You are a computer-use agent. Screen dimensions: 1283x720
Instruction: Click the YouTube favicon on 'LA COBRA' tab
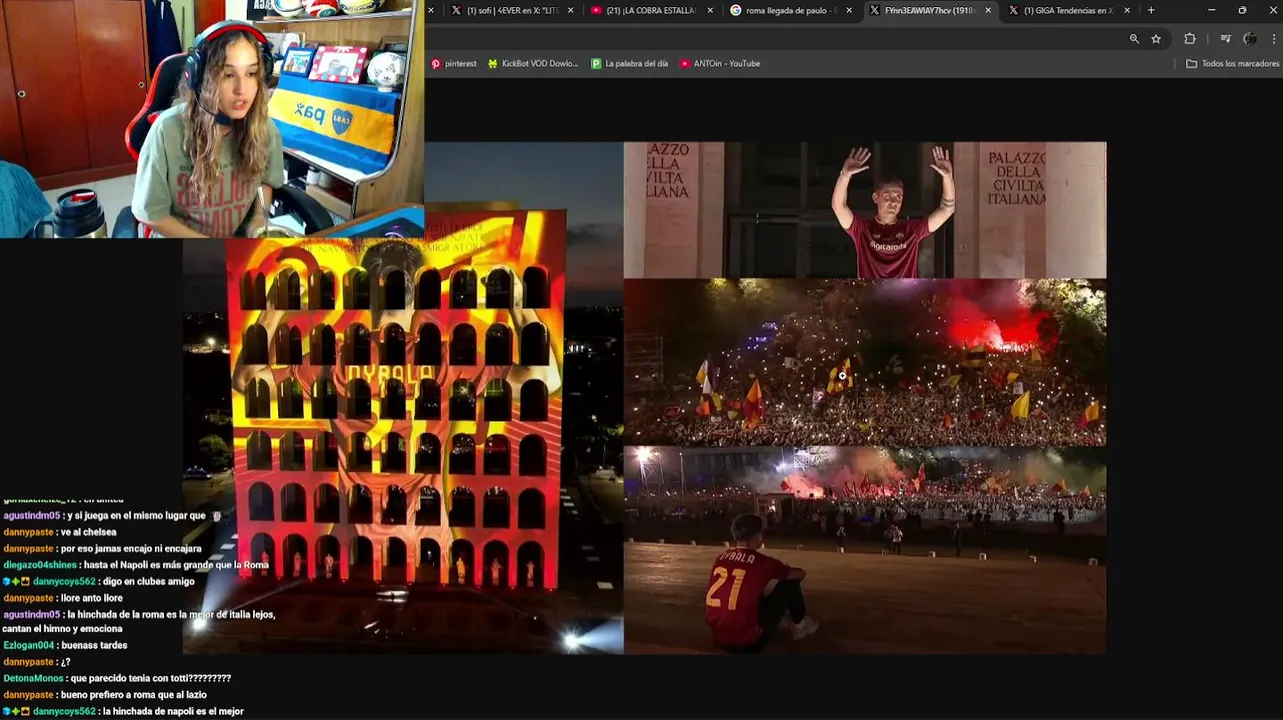[596, 10]
